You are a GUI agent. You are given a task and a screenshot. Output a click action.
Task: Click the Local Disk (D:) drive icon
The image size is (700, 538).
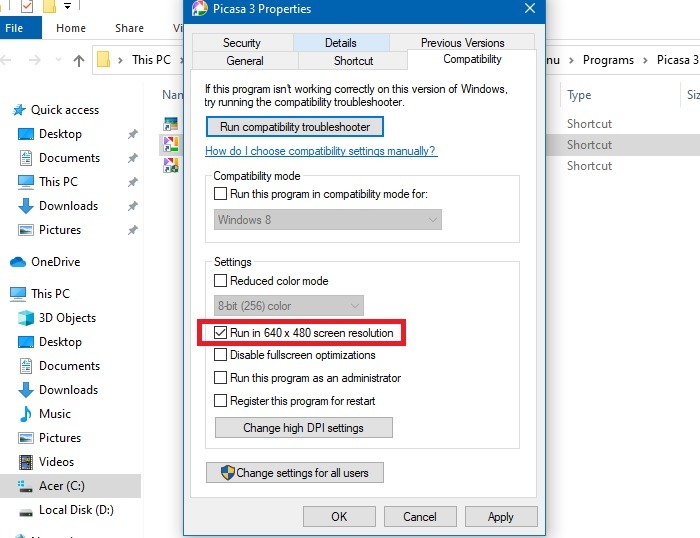(x=25, y=513)
